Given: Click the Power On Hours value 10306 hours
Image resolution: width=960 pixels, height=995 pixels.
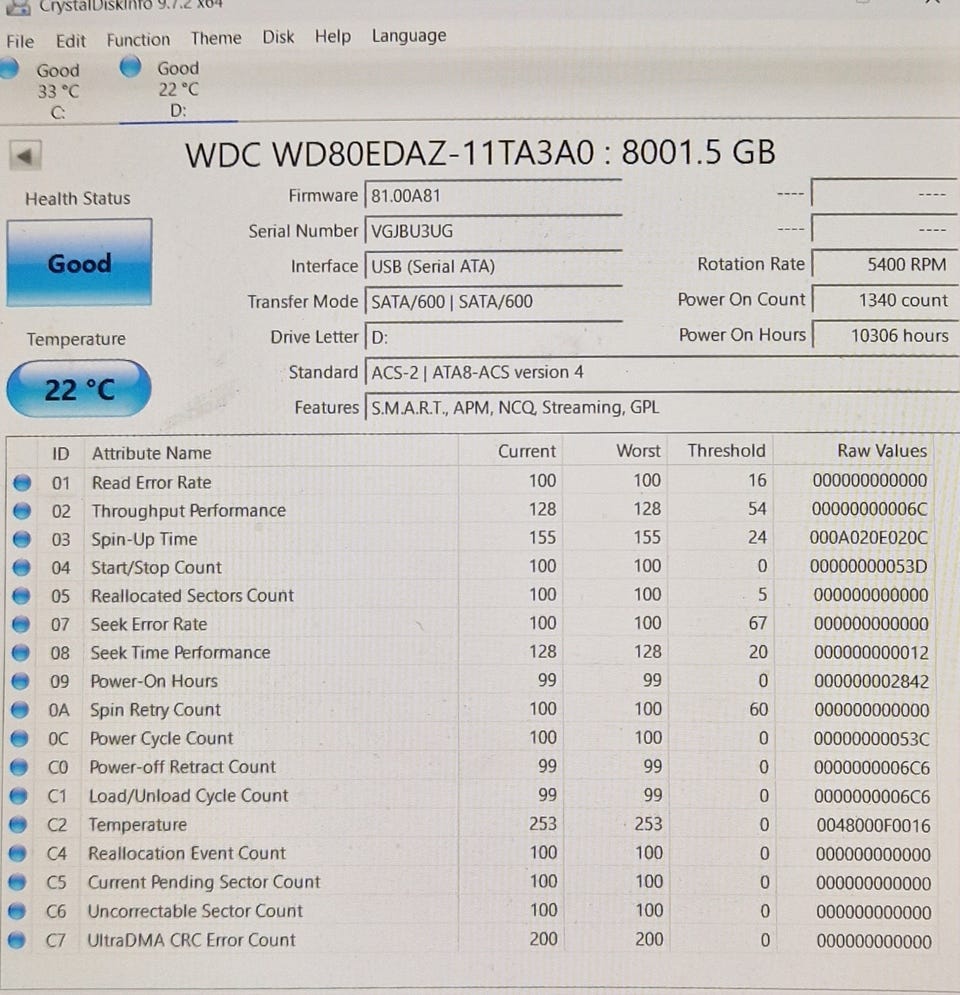Looking at the screenshot, I should click(884, 335).
